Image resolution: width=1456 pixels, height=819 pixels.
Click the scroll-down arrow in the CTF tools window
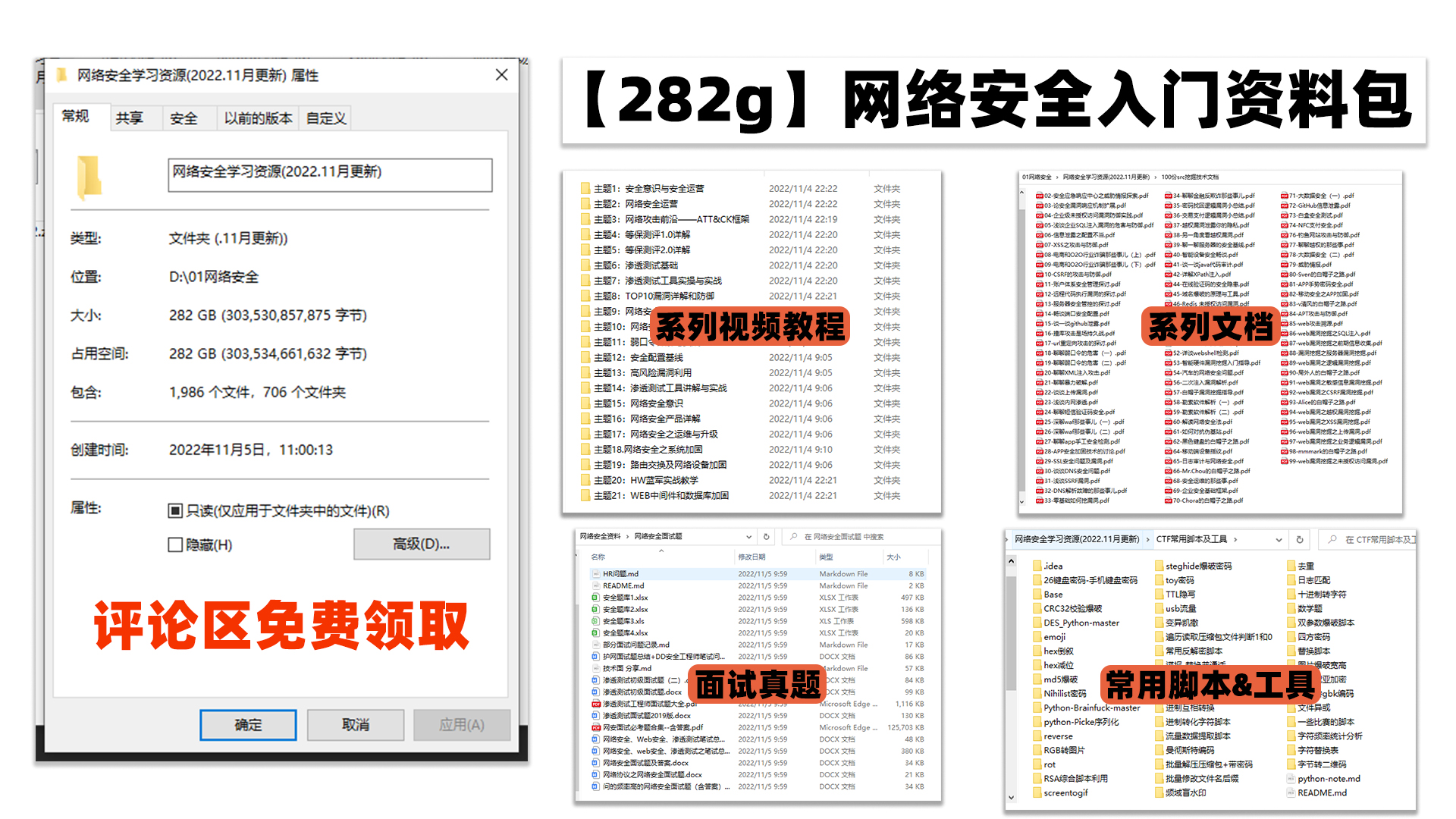coord(1011,797)
